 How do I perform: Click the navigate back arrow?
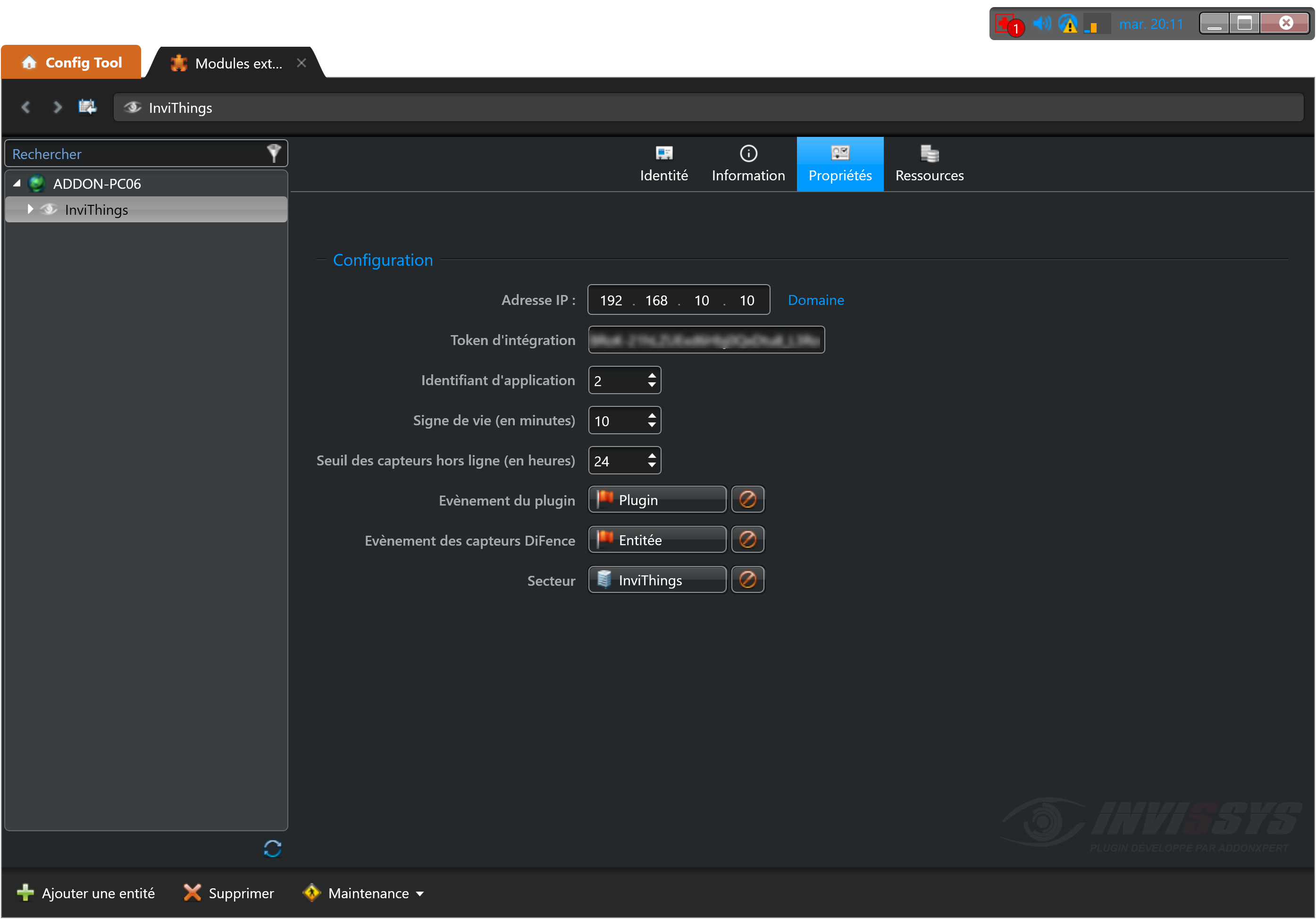tap(26, 107)
